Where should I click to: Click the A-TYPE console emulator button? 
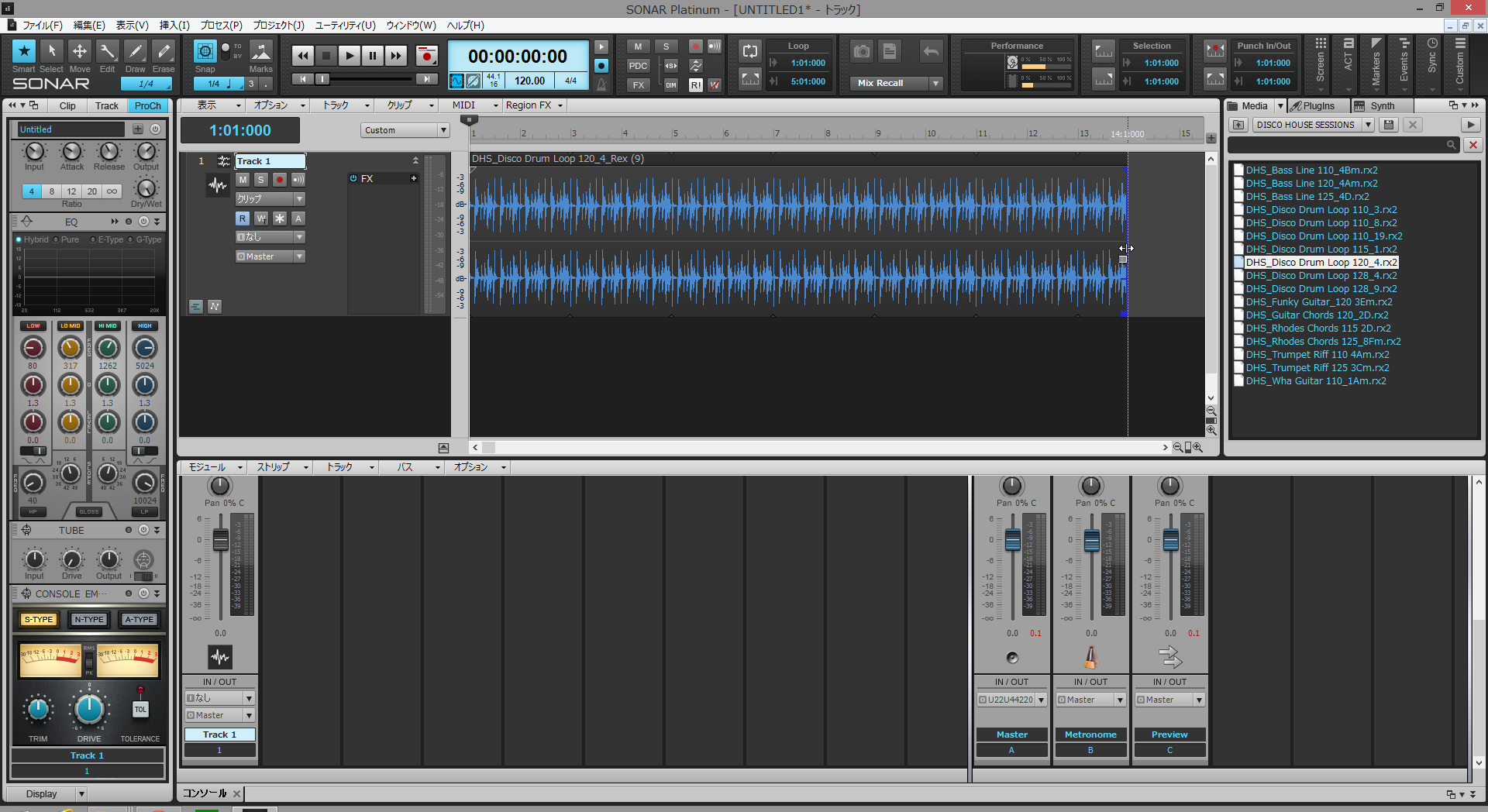(139, 619)
